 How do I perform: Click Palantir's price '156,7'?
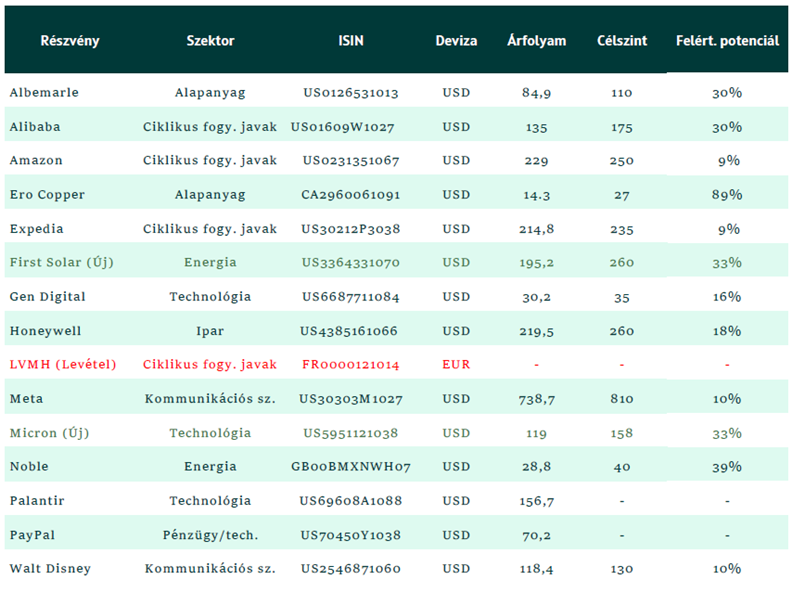[x=536, y=501]
